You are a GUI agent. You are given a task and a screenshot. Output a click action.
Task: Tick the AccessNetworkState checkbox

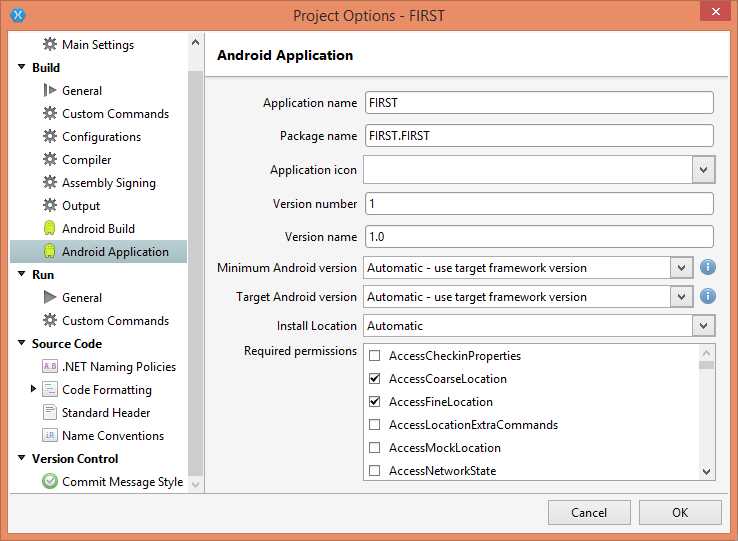point(375,470)
